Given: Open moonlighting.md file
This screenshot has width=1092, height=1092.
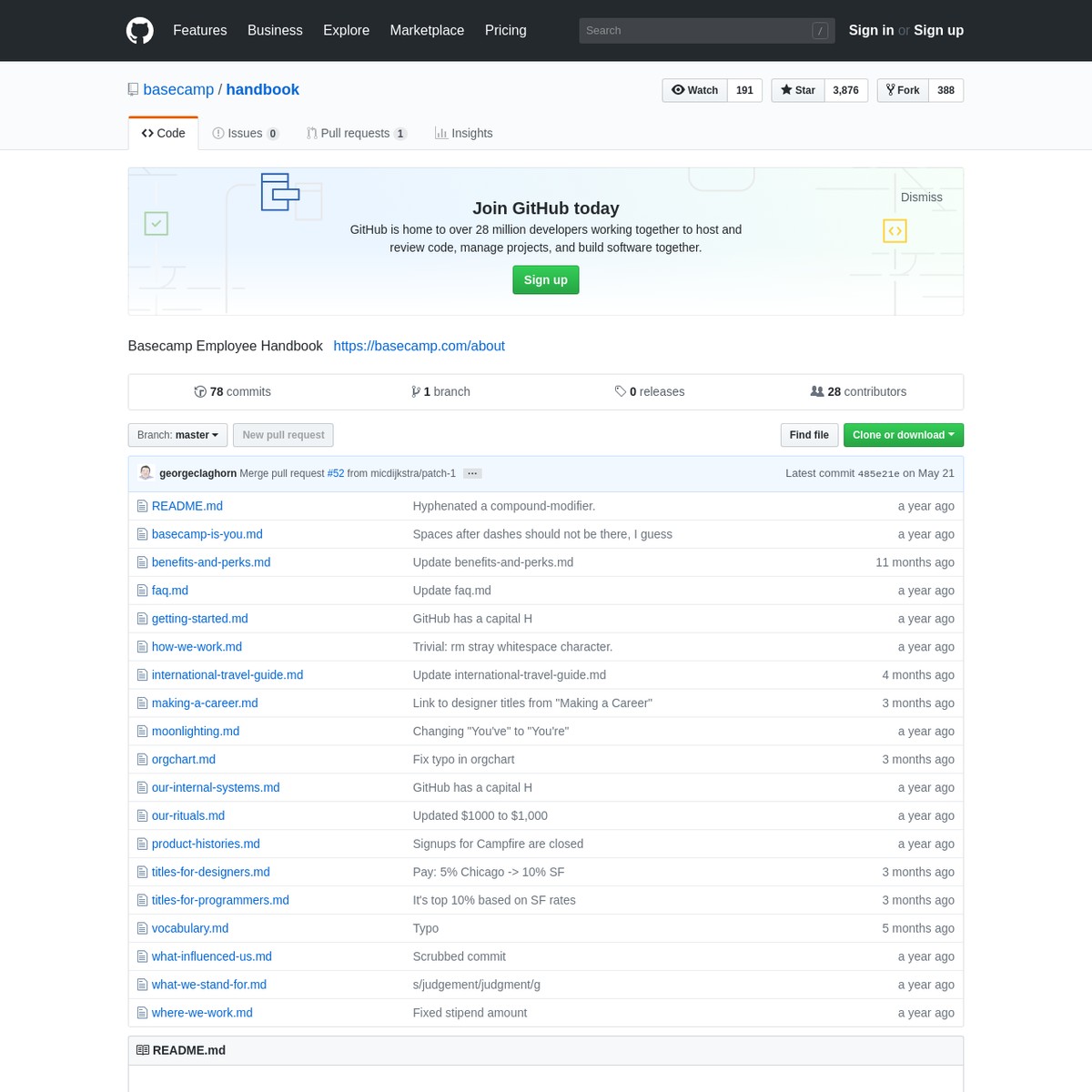Looking at the screenshot, I should [x=196, y=732].
